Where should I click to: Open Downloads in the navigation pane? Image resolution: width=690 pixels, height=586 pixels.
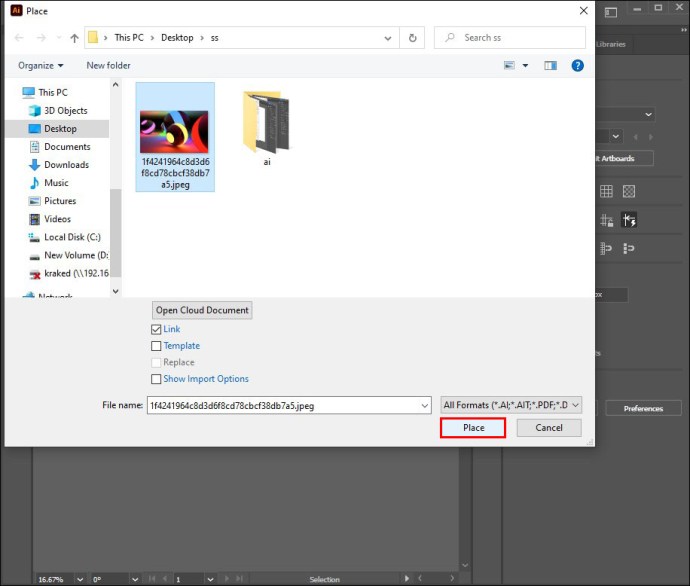[x=66, y=165]
